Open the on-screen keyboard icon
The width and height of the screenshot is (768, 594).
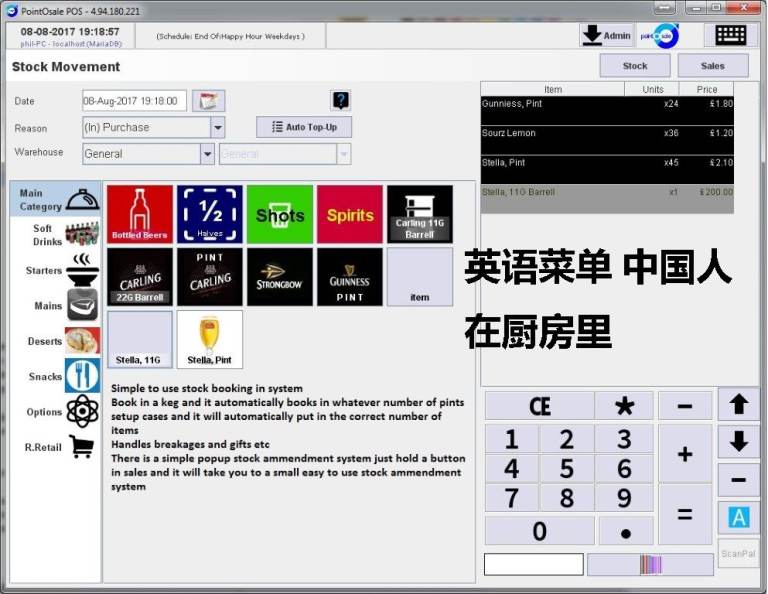point(730,35)
